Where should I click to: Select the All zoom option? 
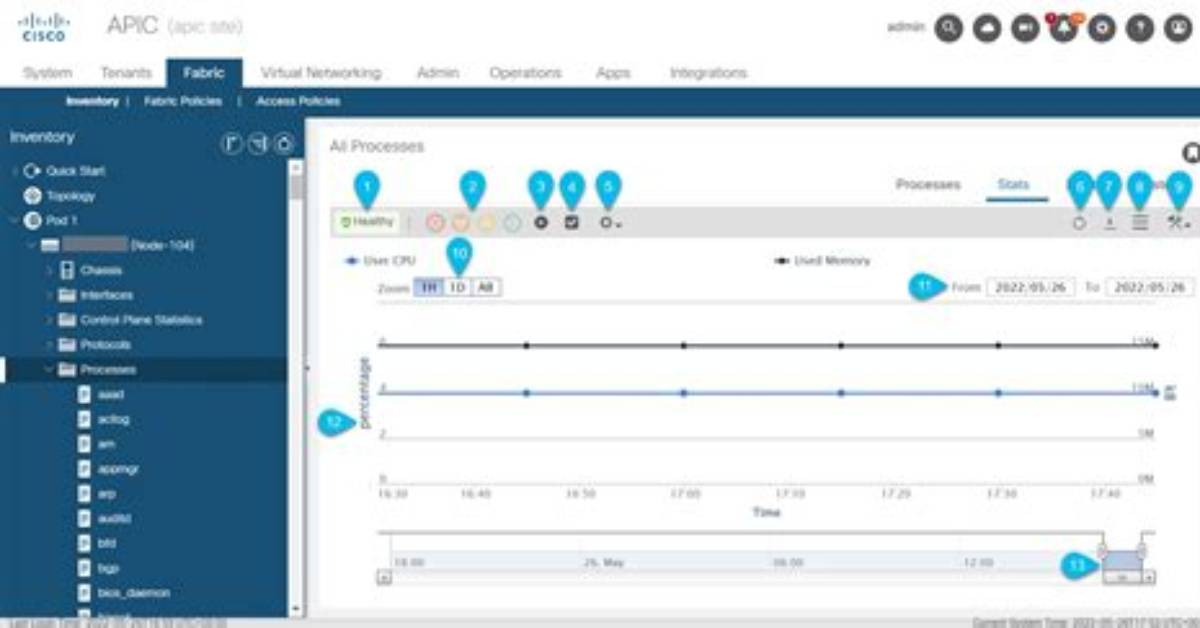tap(486, 287)
